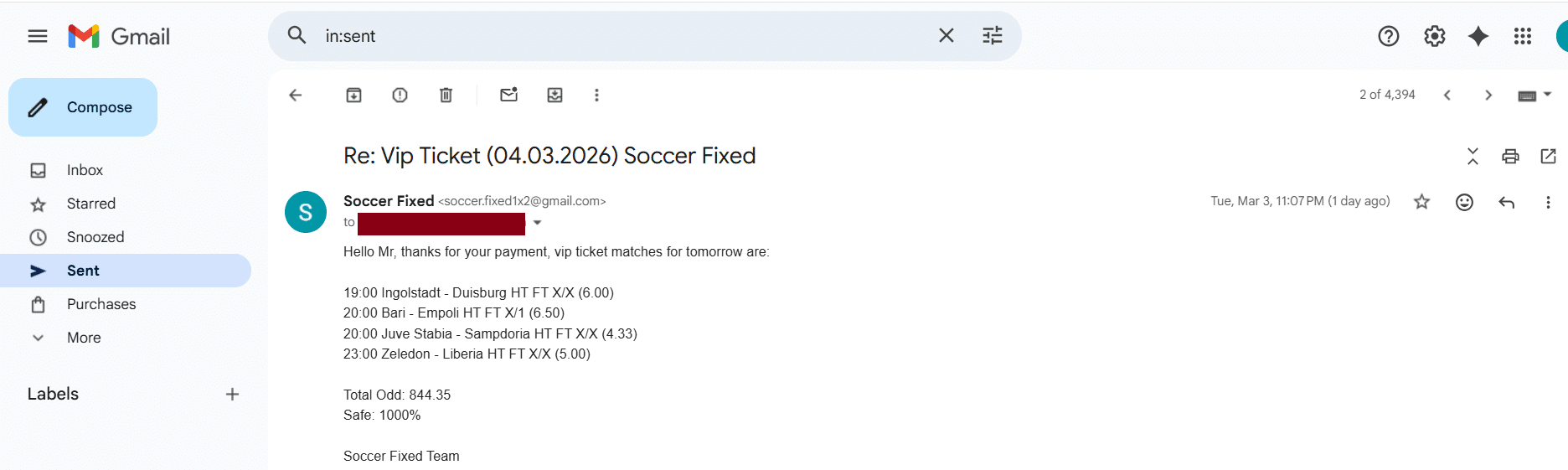Click the in:sent search field

tap(620, 36)
